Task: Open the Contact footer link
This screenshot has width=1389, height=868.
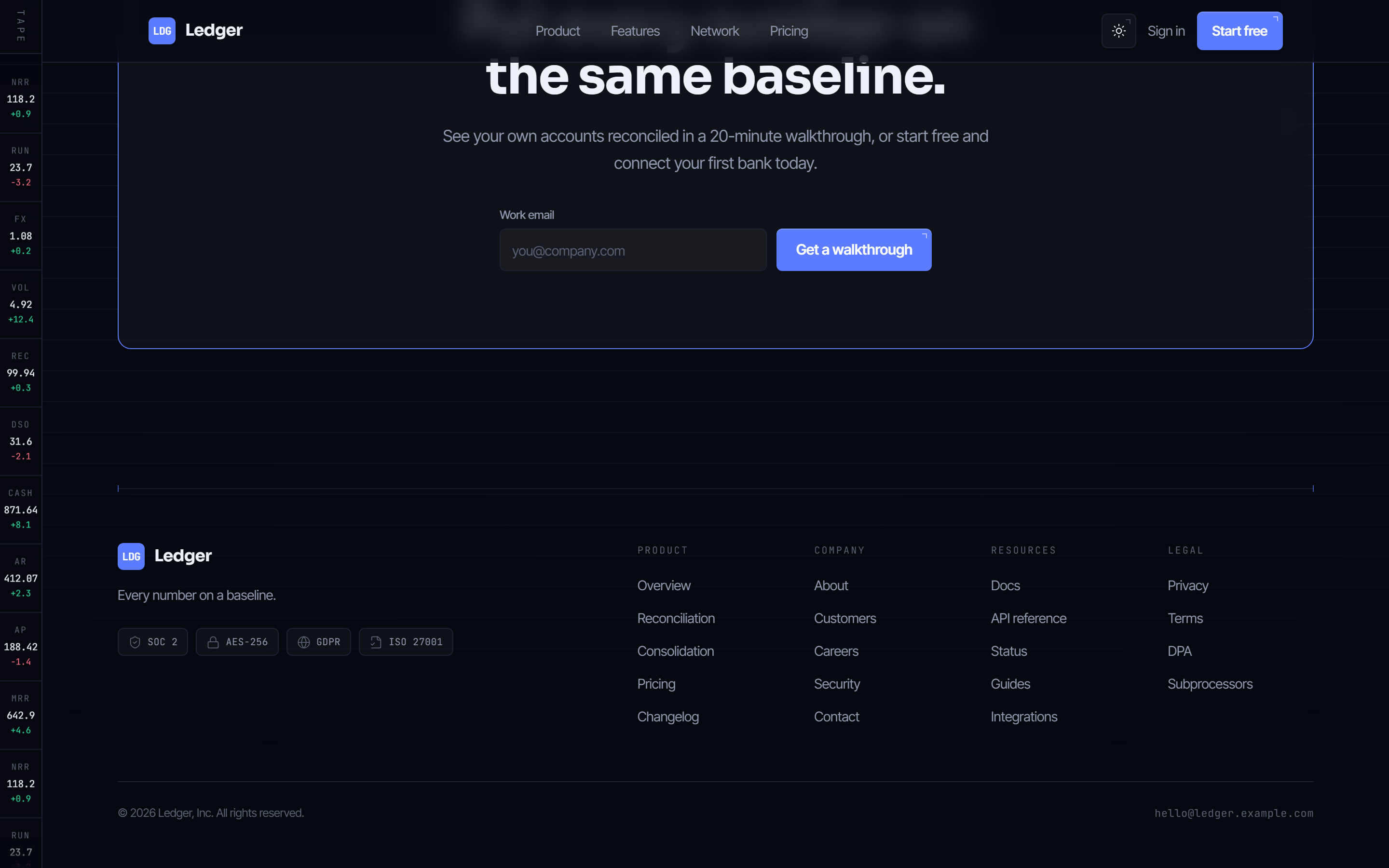Action: tap(836, 717)
